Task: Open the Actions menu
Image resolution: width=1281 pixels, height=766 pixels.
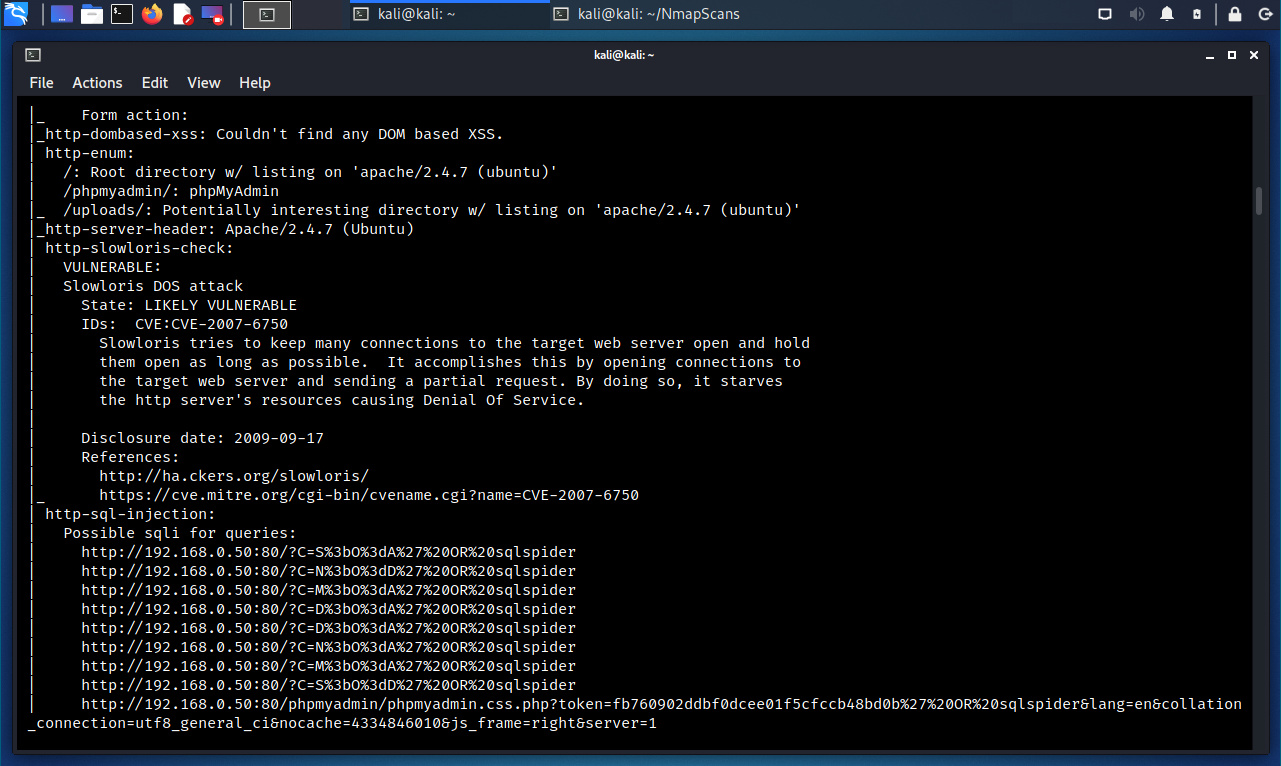Action: [97, 83]
